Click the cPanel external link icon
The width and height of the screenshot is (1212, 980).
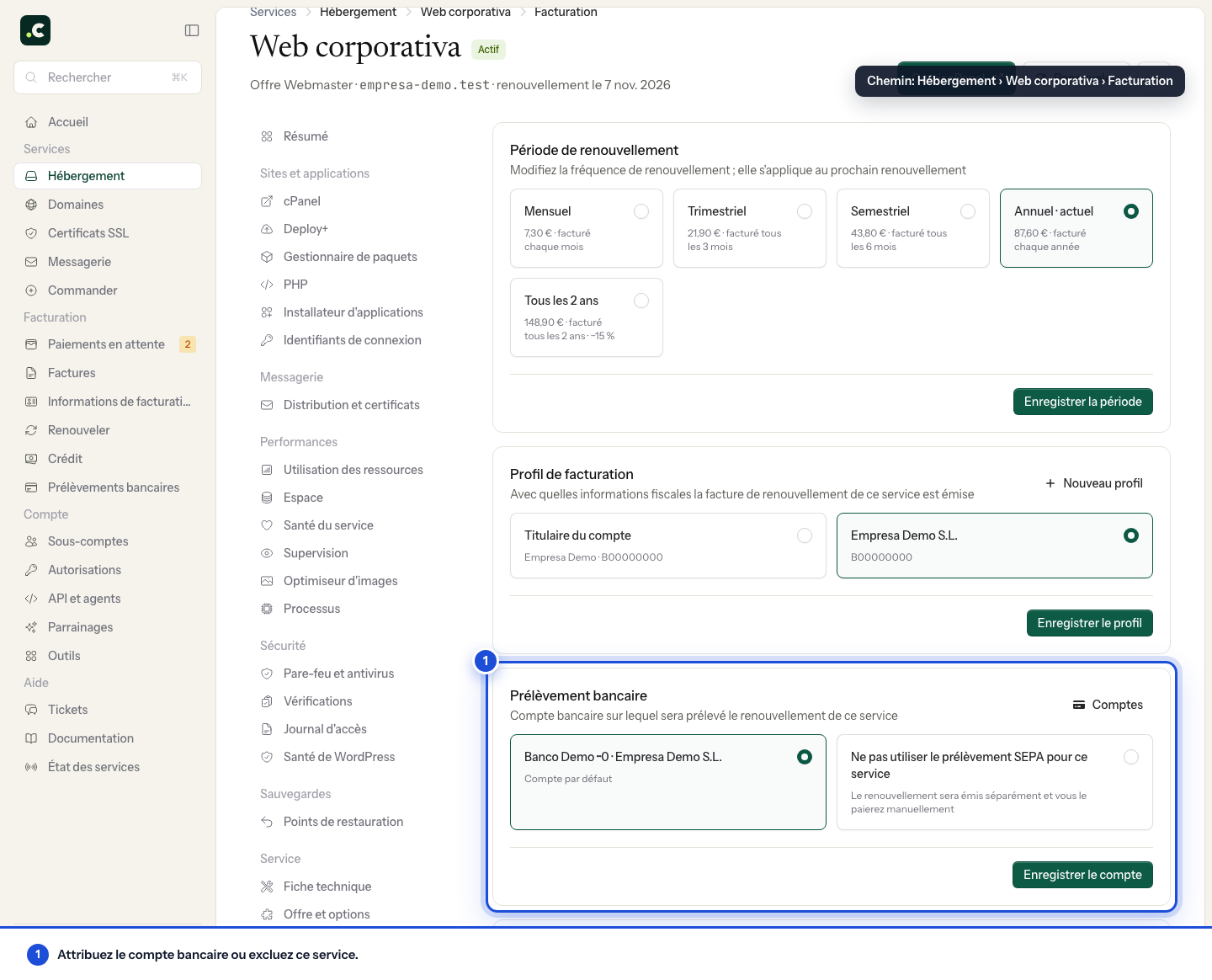point(267,201)
